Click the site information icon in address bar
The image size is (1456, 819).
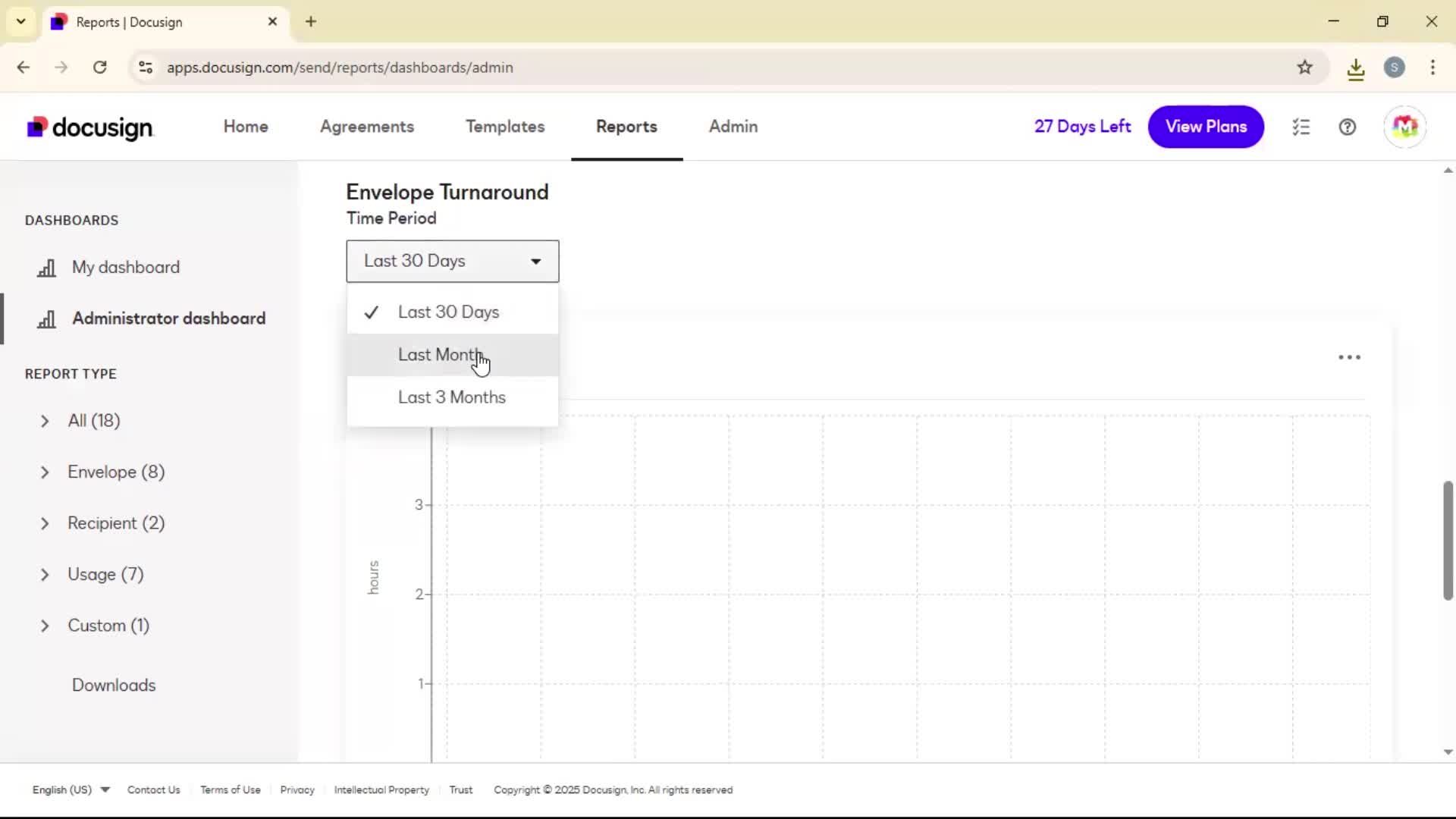(146, 67)
